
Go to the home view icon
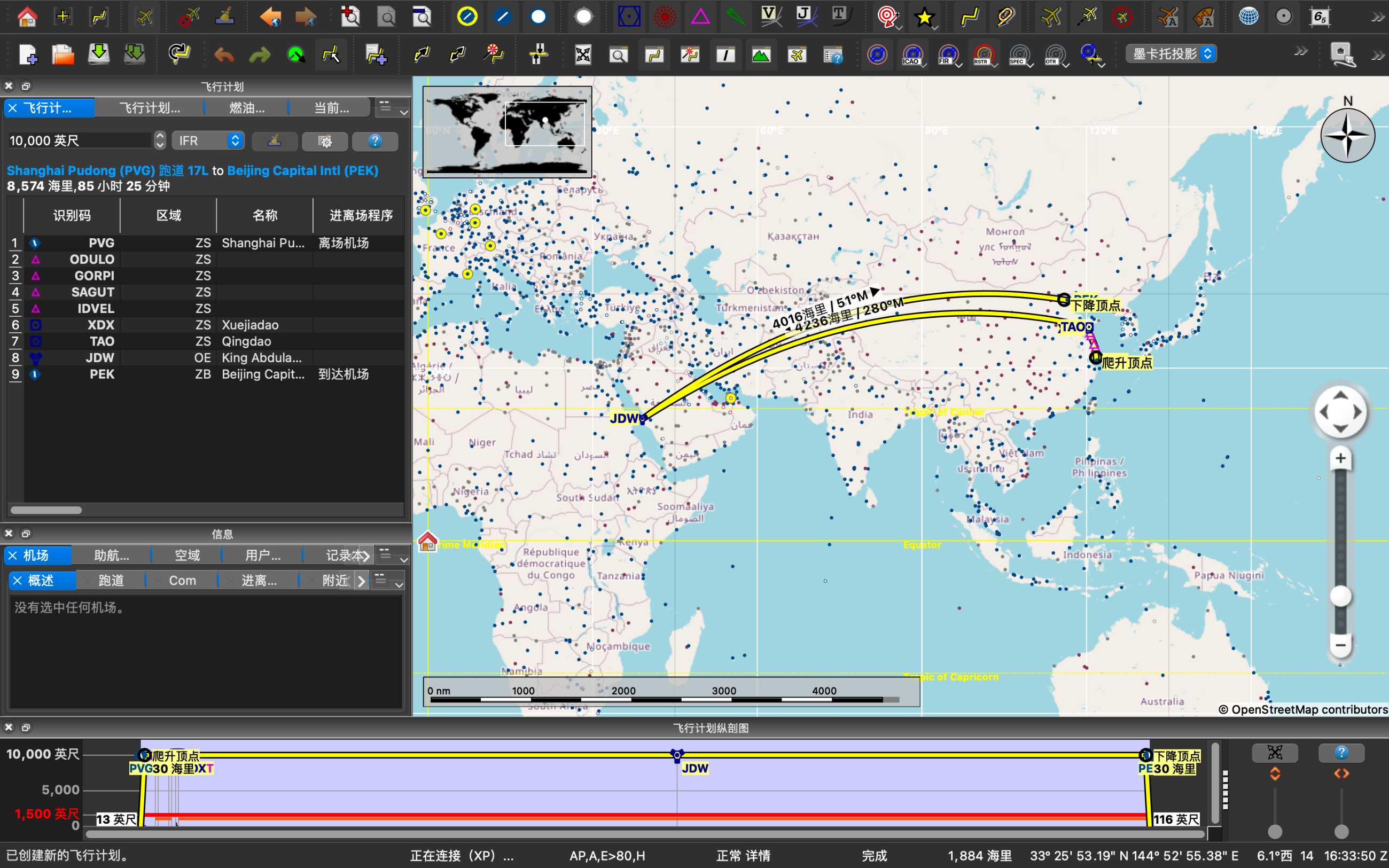(27, 17)
